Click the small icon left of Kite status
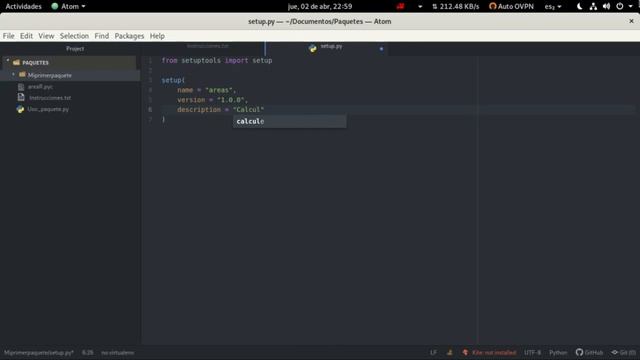The height and width of the screenshot is (360, 640). (450, 353)
